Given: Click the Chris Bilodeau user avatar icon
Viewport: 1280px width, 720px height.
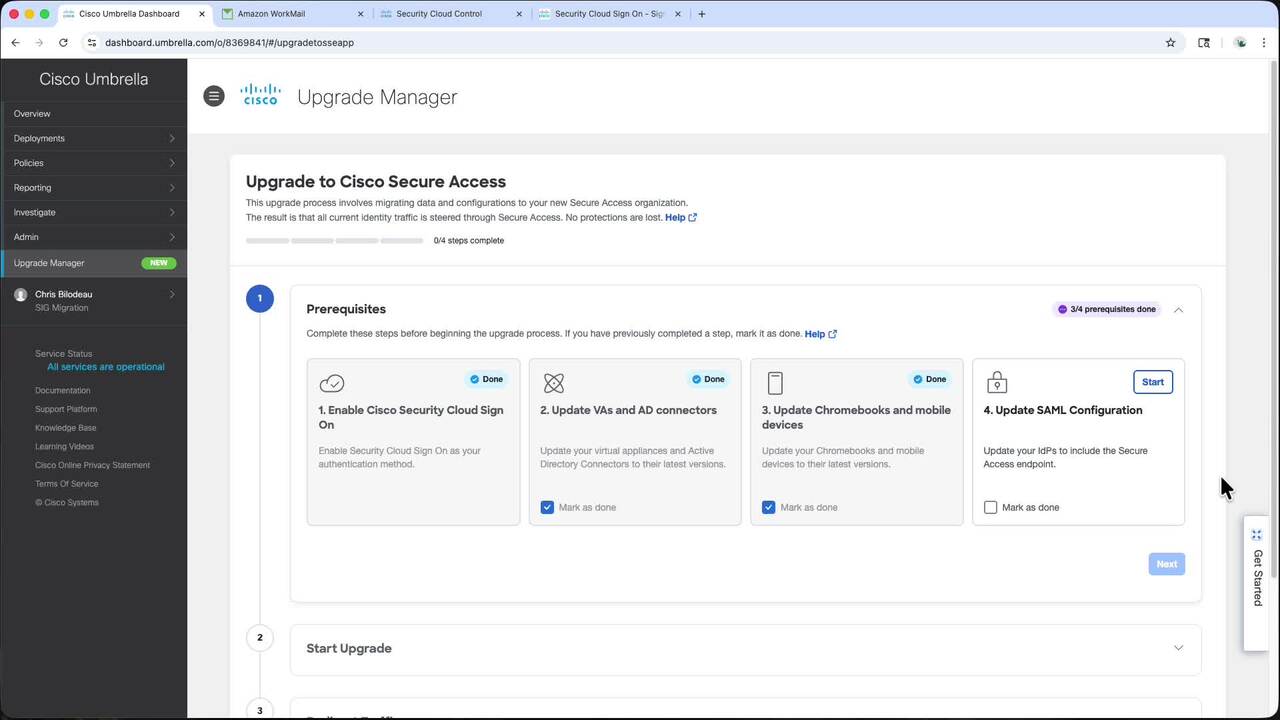Looking at the screenshot, I should (21, 295).
